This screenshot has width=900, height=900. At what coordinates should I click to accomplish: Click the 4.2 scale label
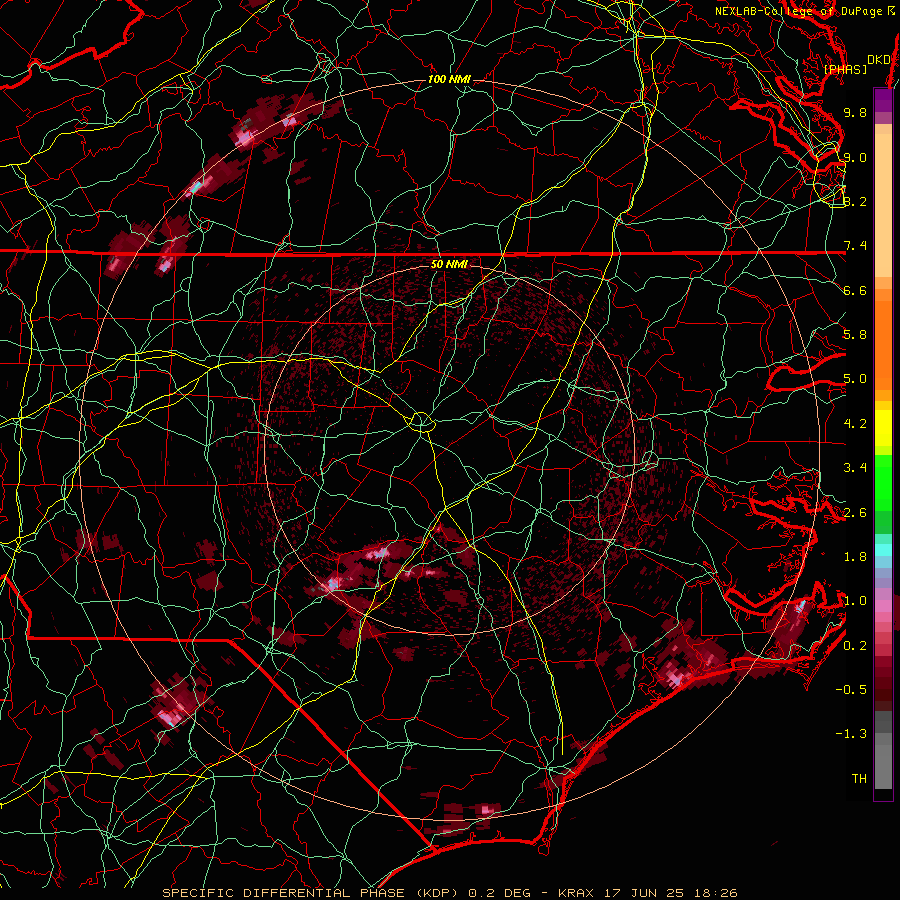[855, 424]
